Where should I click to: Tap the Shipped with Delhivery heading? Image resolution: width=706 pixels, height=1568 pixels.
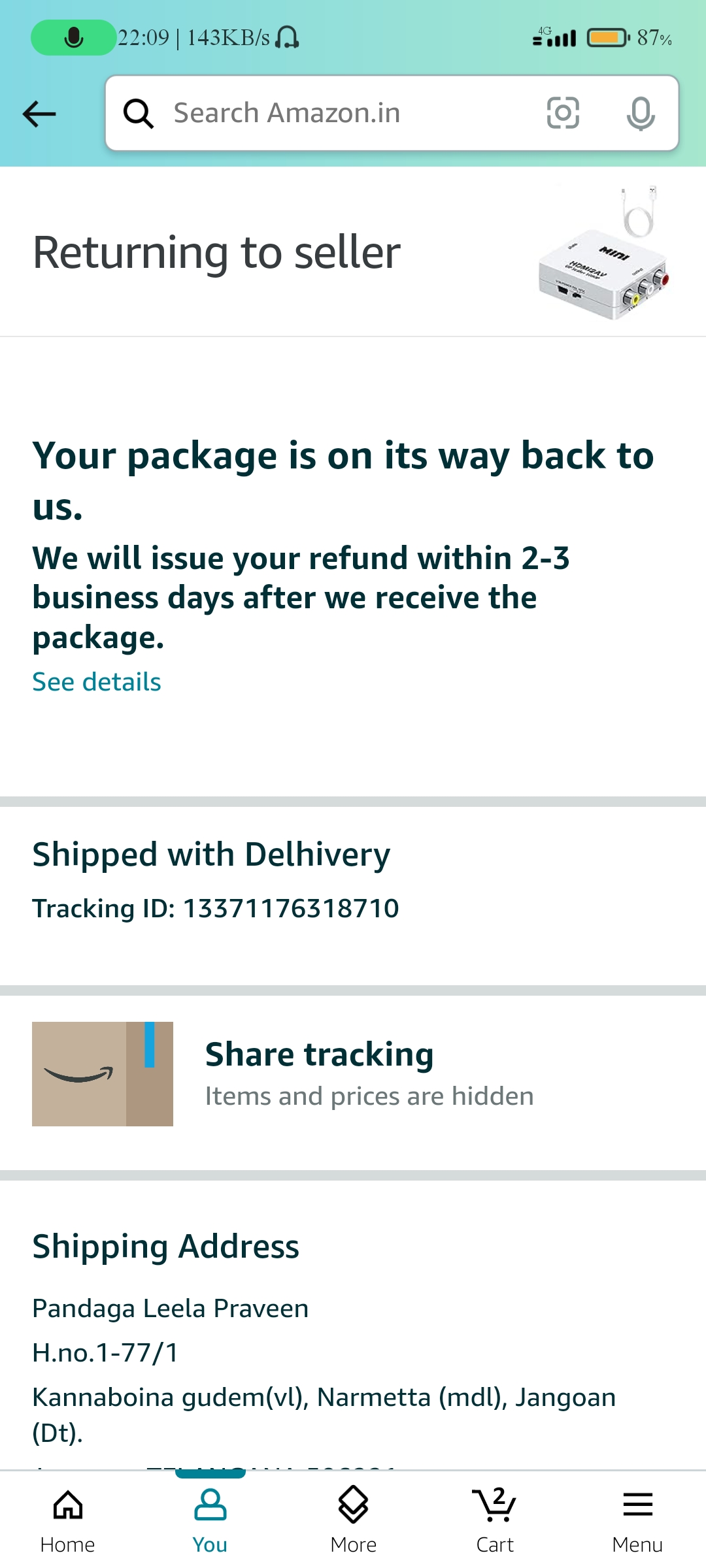coord(211,855)
